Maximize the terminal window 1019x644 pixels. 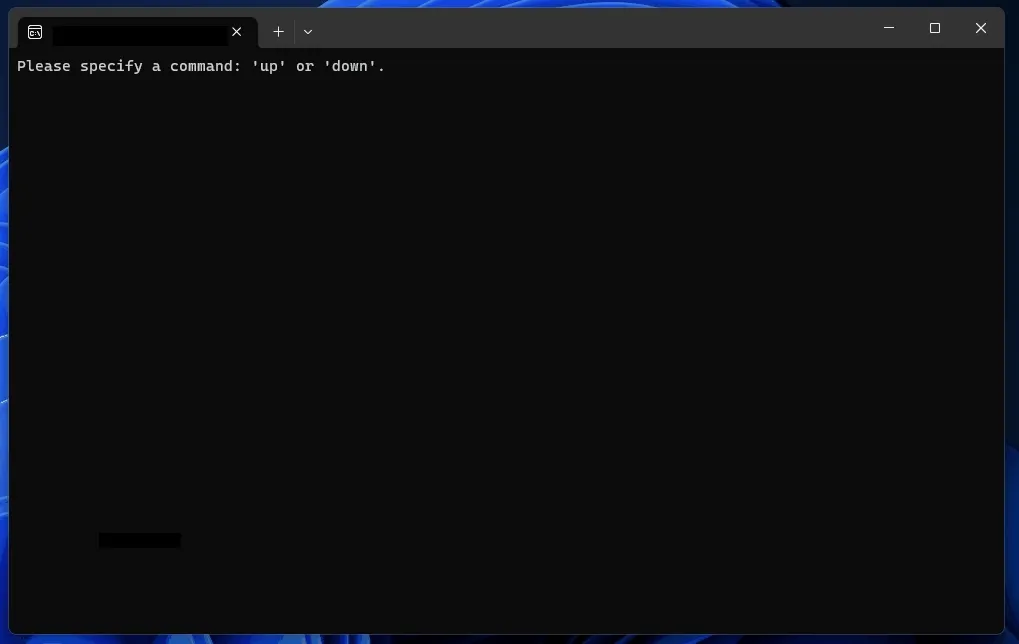coord(935,28)
